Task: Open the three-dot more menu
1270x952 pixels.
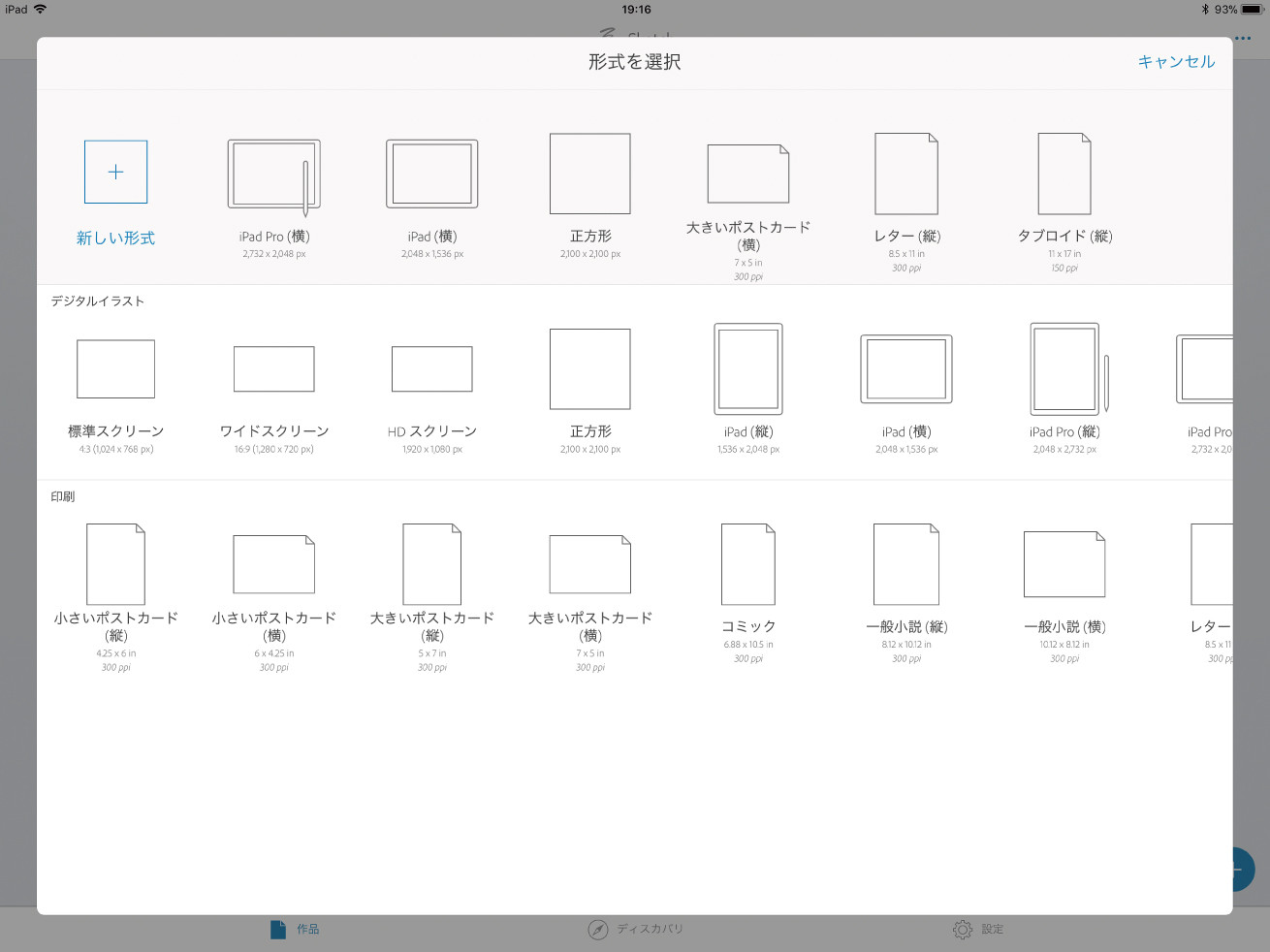Action: tap(1243, 39)
